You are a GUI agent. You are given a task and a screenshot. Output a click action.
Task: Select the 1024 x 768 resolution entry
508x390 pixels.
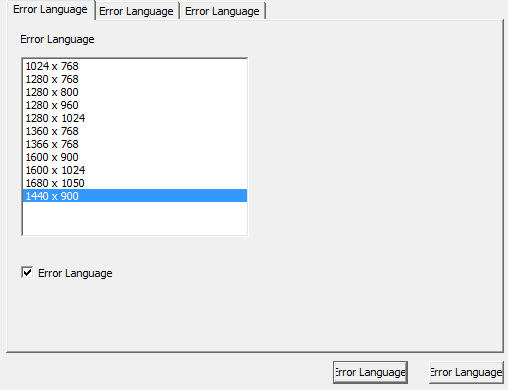135,66
